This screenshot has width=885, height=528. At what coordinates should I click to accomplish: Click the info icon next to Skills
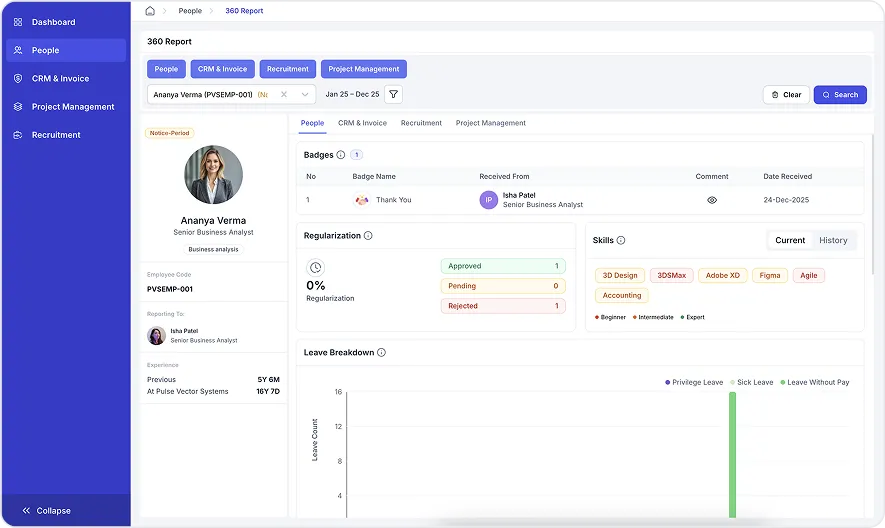[621, 240]
